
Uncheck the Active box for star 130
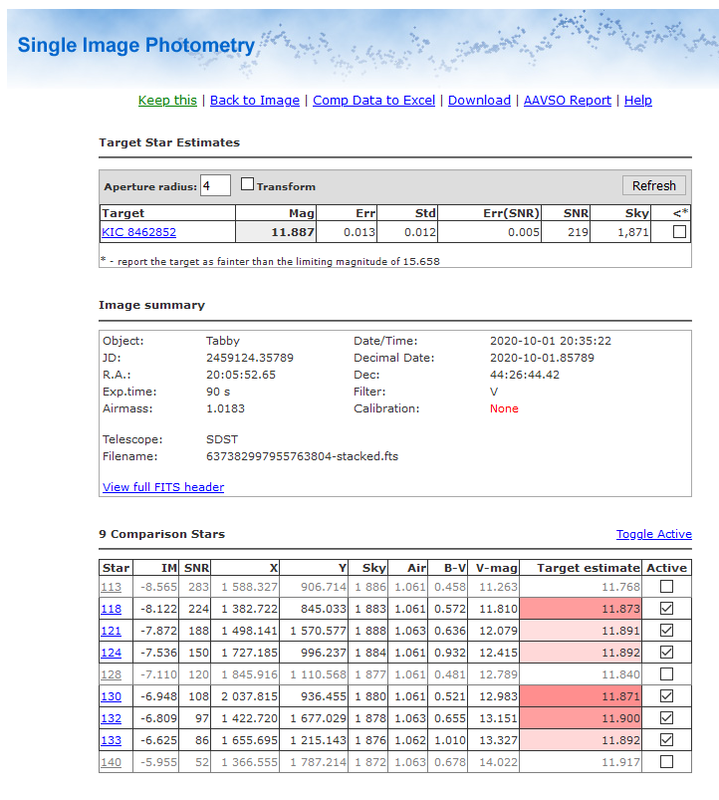pos(666,696)
